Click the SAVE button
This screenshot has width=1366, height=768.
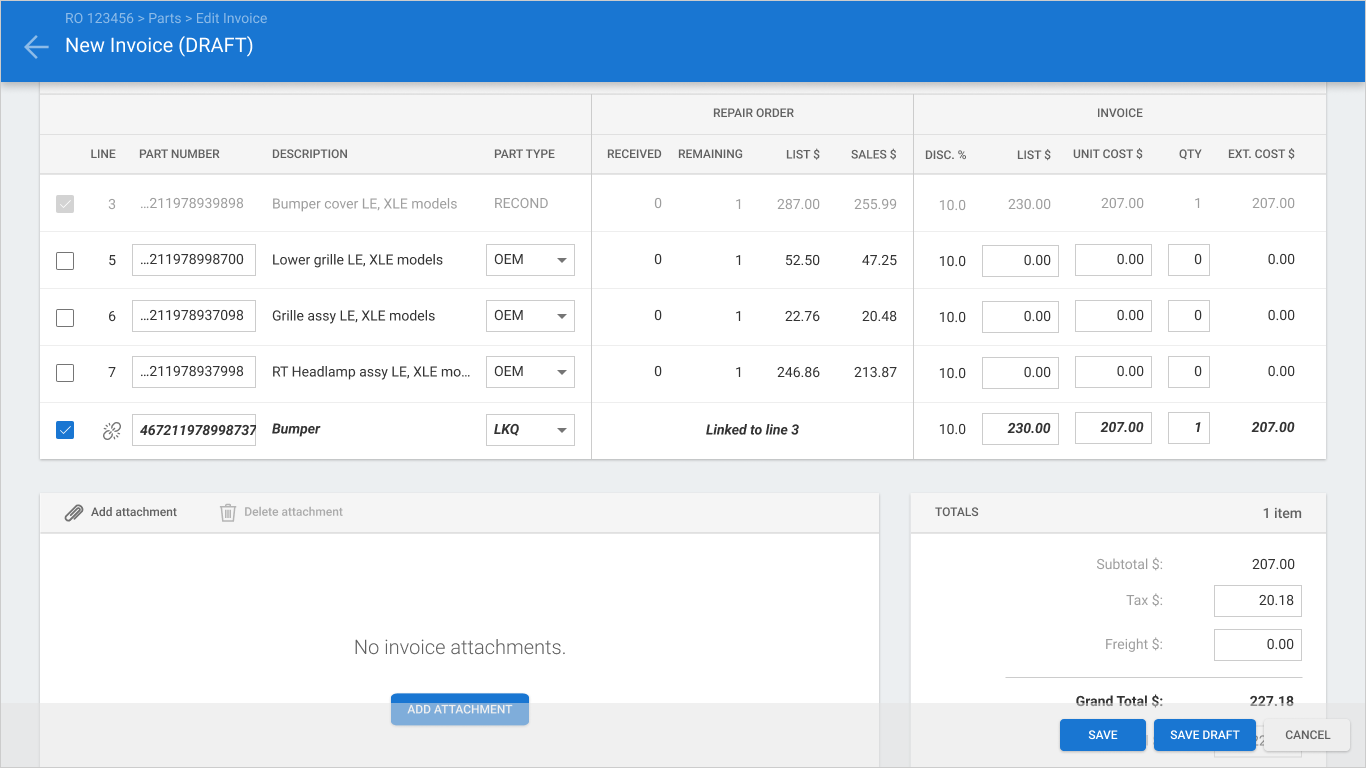click(x=1103, y=735)
